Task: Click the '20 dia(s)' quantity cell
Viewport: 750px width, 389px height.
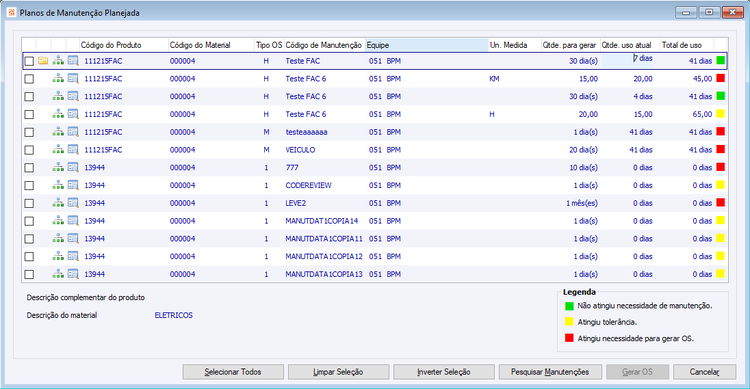Action: (583, 150)
